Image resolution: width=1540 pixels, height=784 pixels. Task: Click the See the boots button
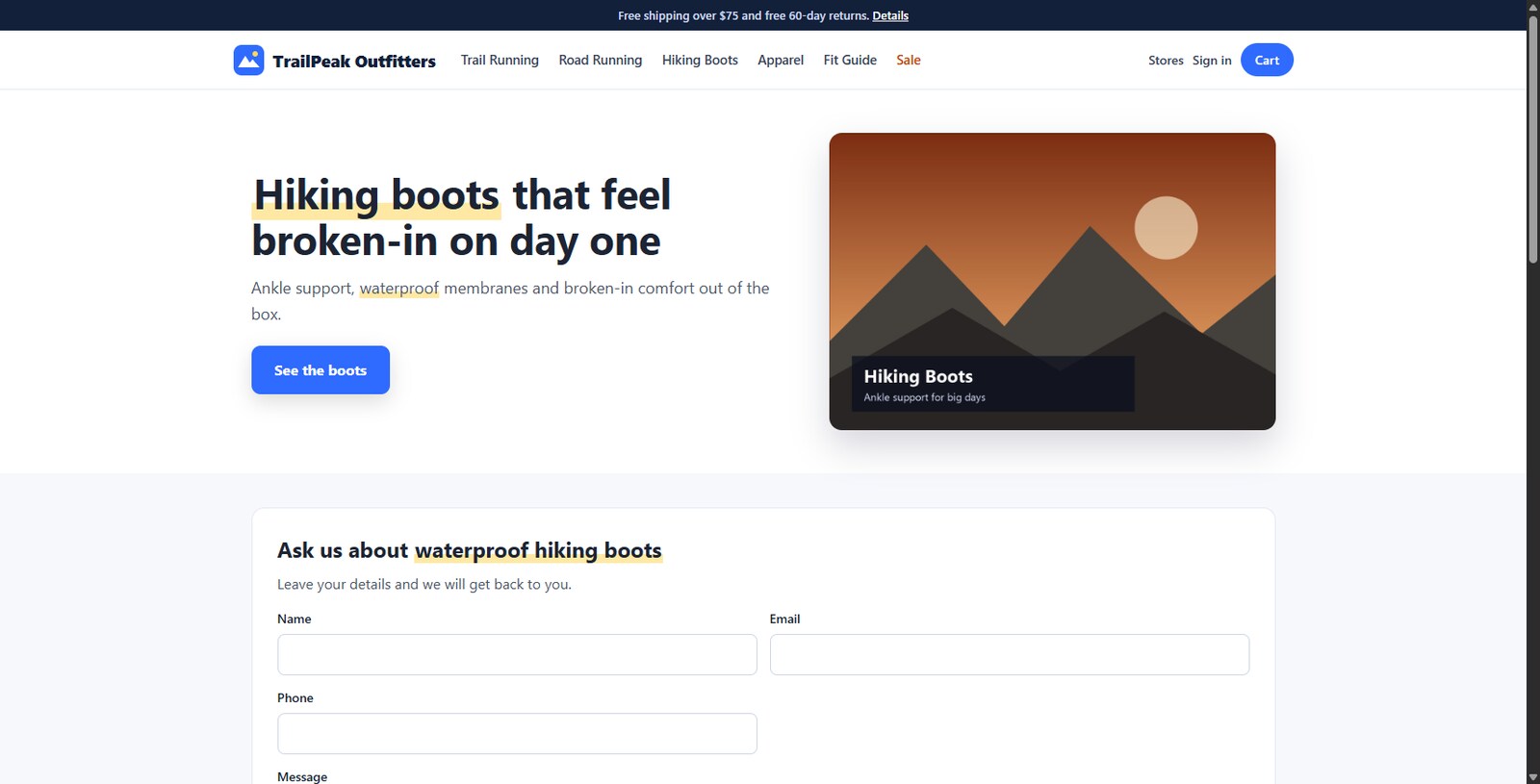tap(321, 370)
